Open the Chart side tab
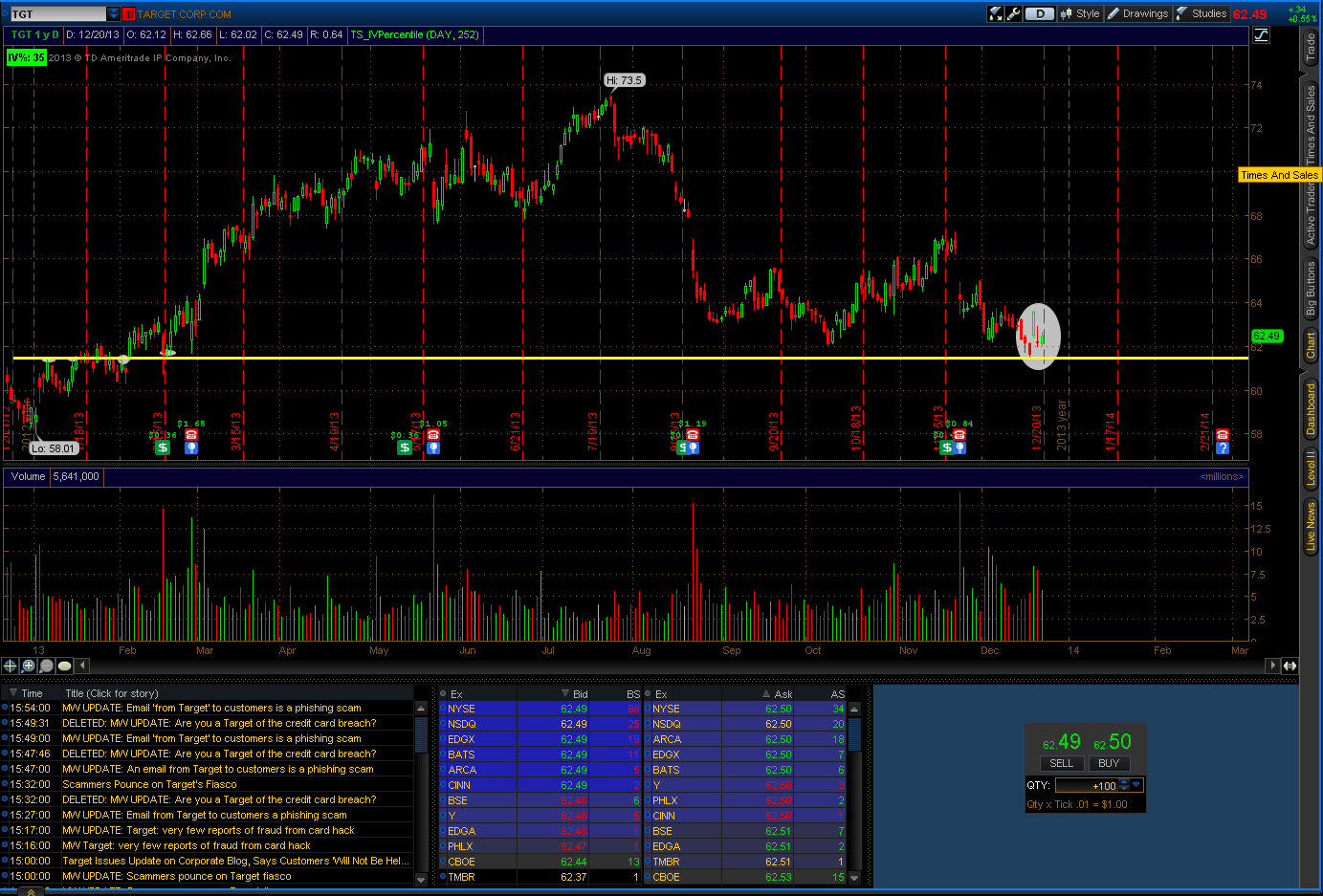This screenshot has height=896, width=1323. (x=1311, y=344)
